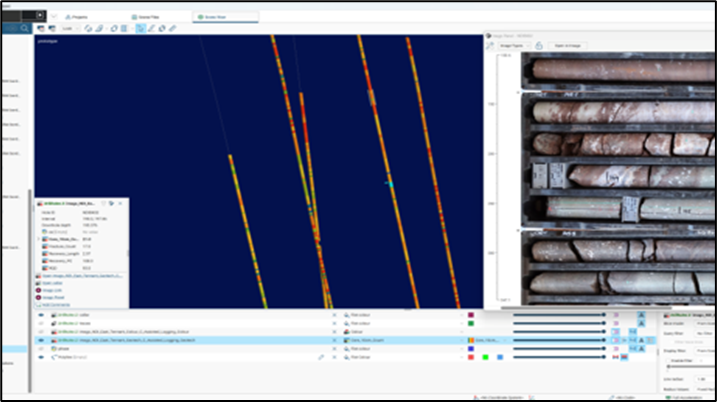Click the ruler measurement tool

coord(172,28)
